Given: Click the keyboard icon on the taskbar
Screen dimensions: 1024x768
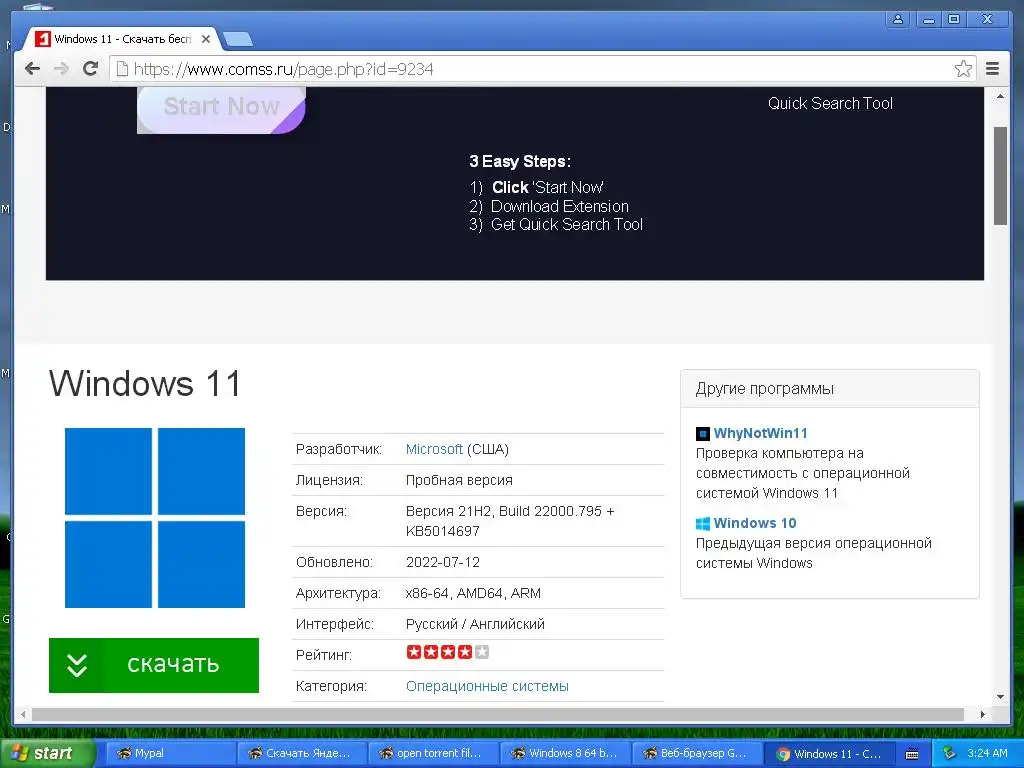Looking at the screenshot, I should [912, 754].
